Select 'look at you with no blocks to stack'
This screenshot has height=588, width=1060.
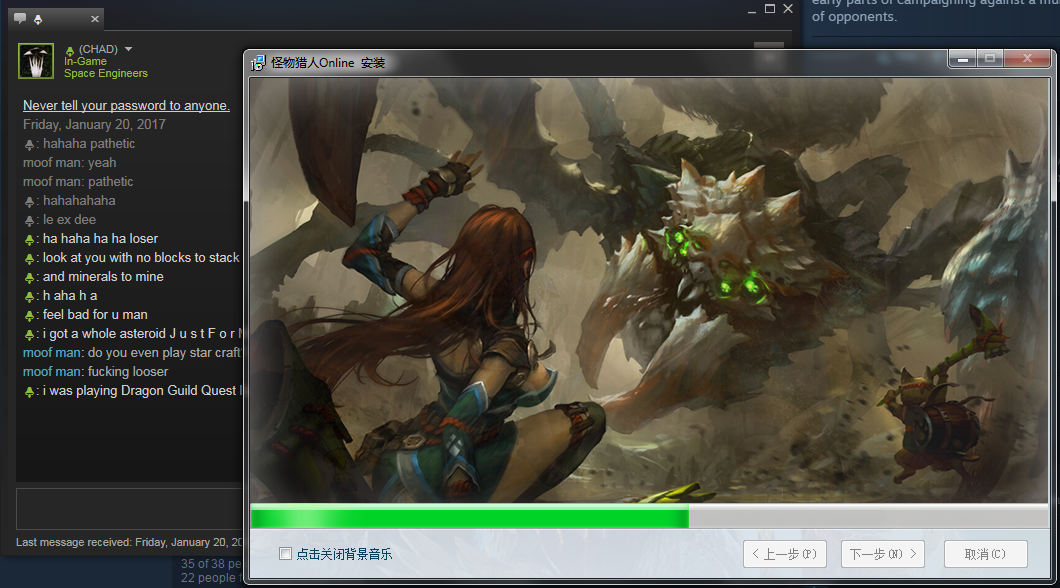(141, 258)
